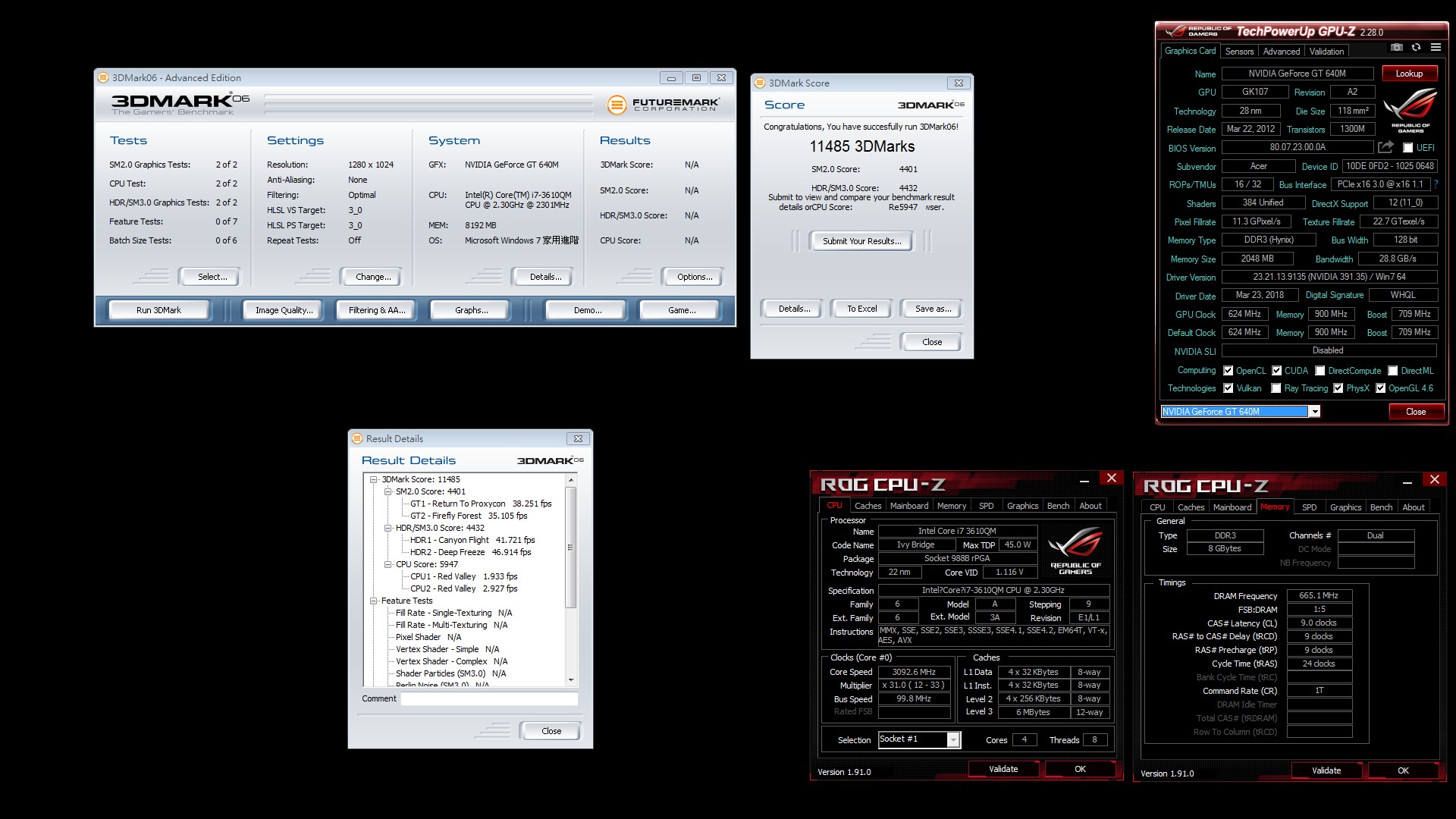Open SPD tab in right CPU-Z window
This screenshot has width=1456, height=819.
tap(1310, 507)
